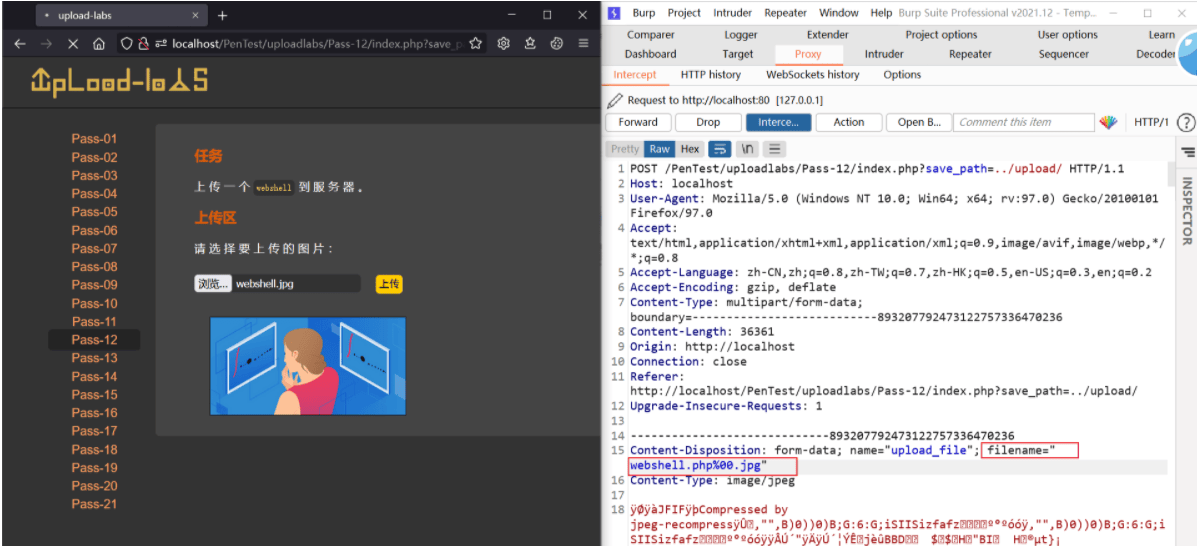
Task: Expand the Inspector panel
Action: click(1187, 211)
